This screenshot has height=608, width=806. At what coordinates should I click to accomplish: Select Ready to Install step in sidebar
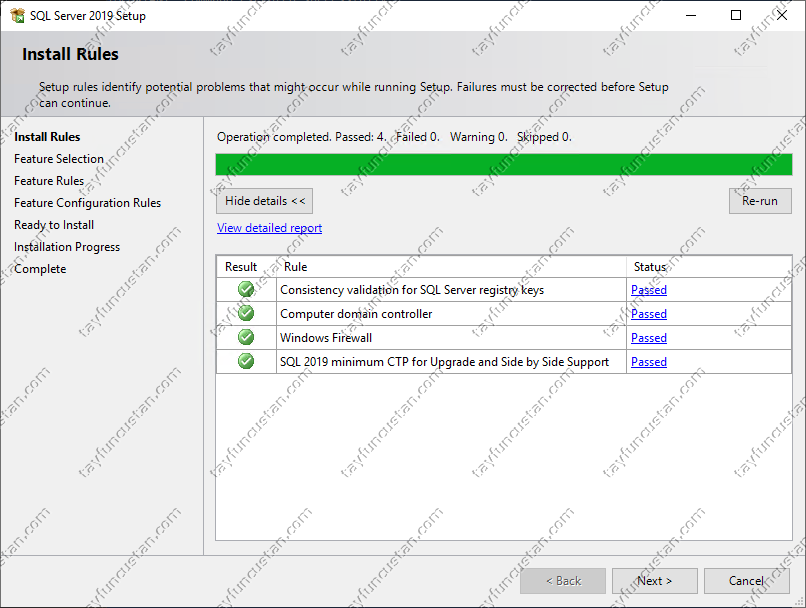[54, 225]
